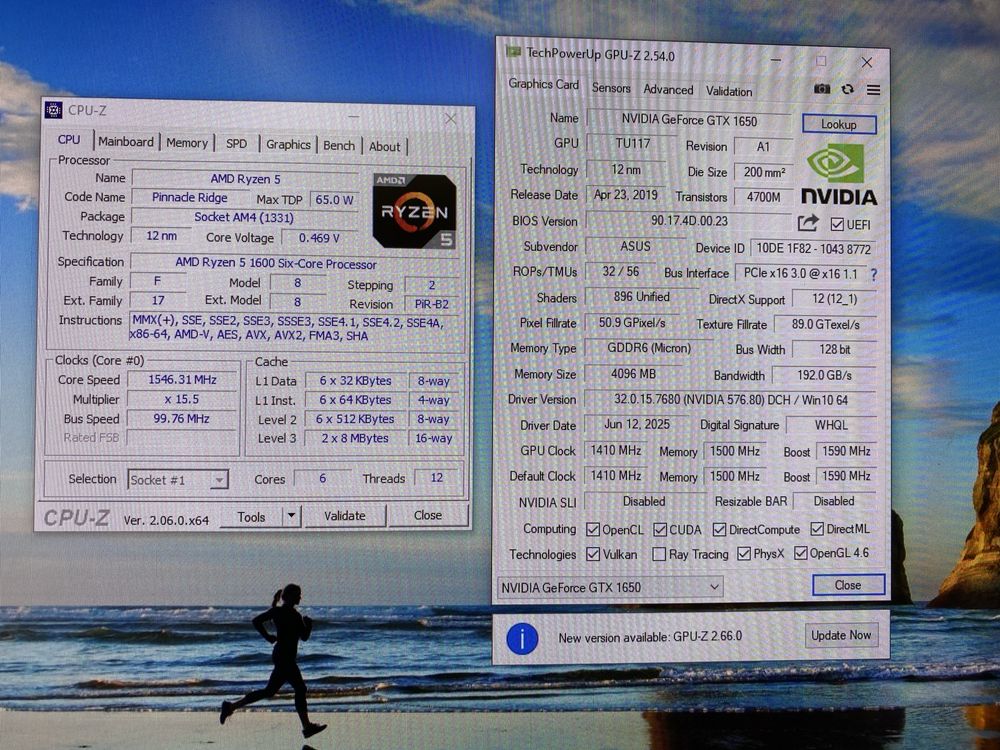This screenshot has height=750, width=1000.
Task: Open the Graphics tab in CPU-Z
Action: (288, 145)
